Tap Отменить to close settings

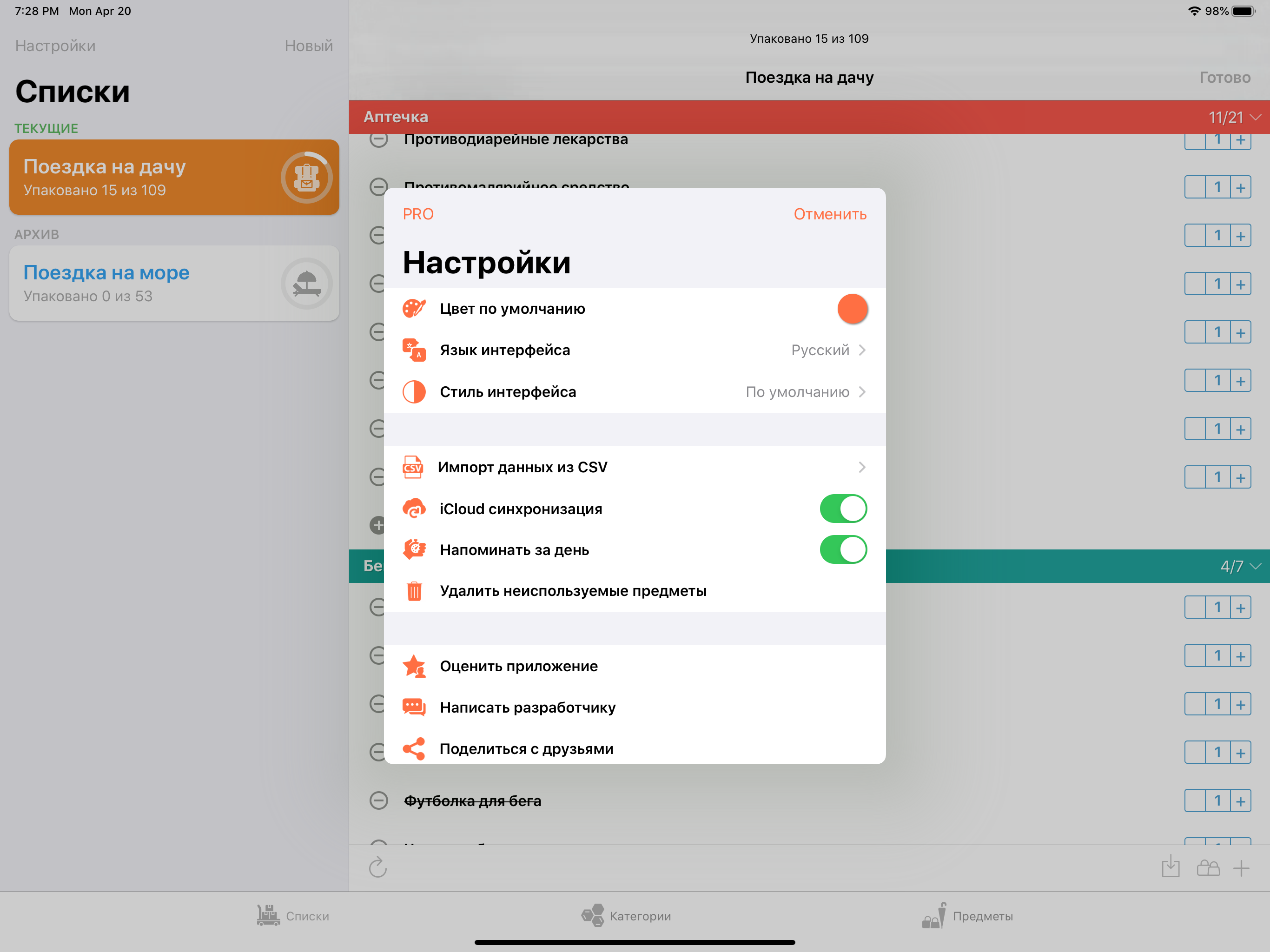[830, 214]
